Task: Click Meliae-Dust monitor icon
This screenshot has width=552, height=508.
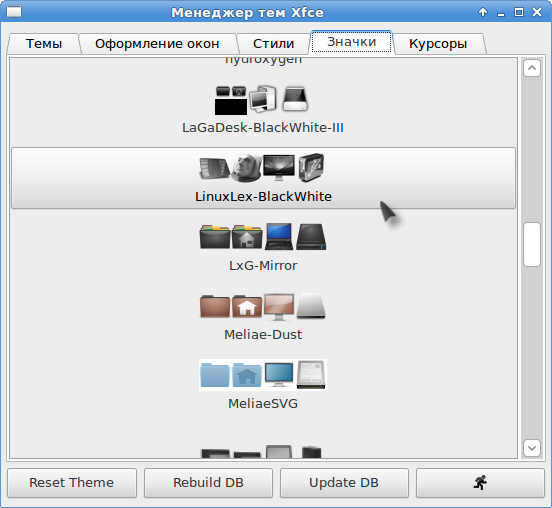Action: (279, 307)
